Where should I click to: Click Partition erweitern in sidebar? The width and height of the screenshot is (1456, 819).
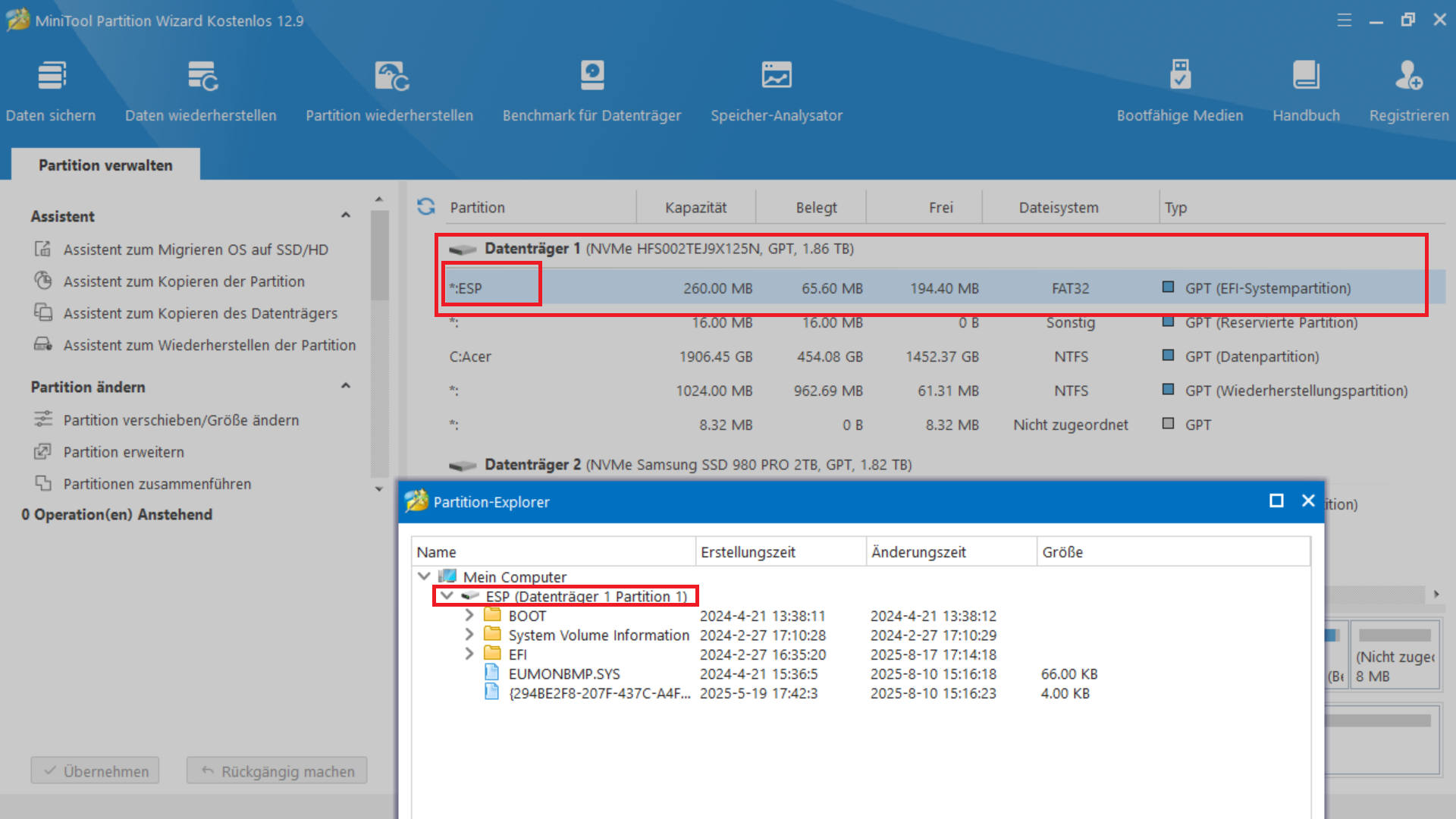(x=124, y=452)
